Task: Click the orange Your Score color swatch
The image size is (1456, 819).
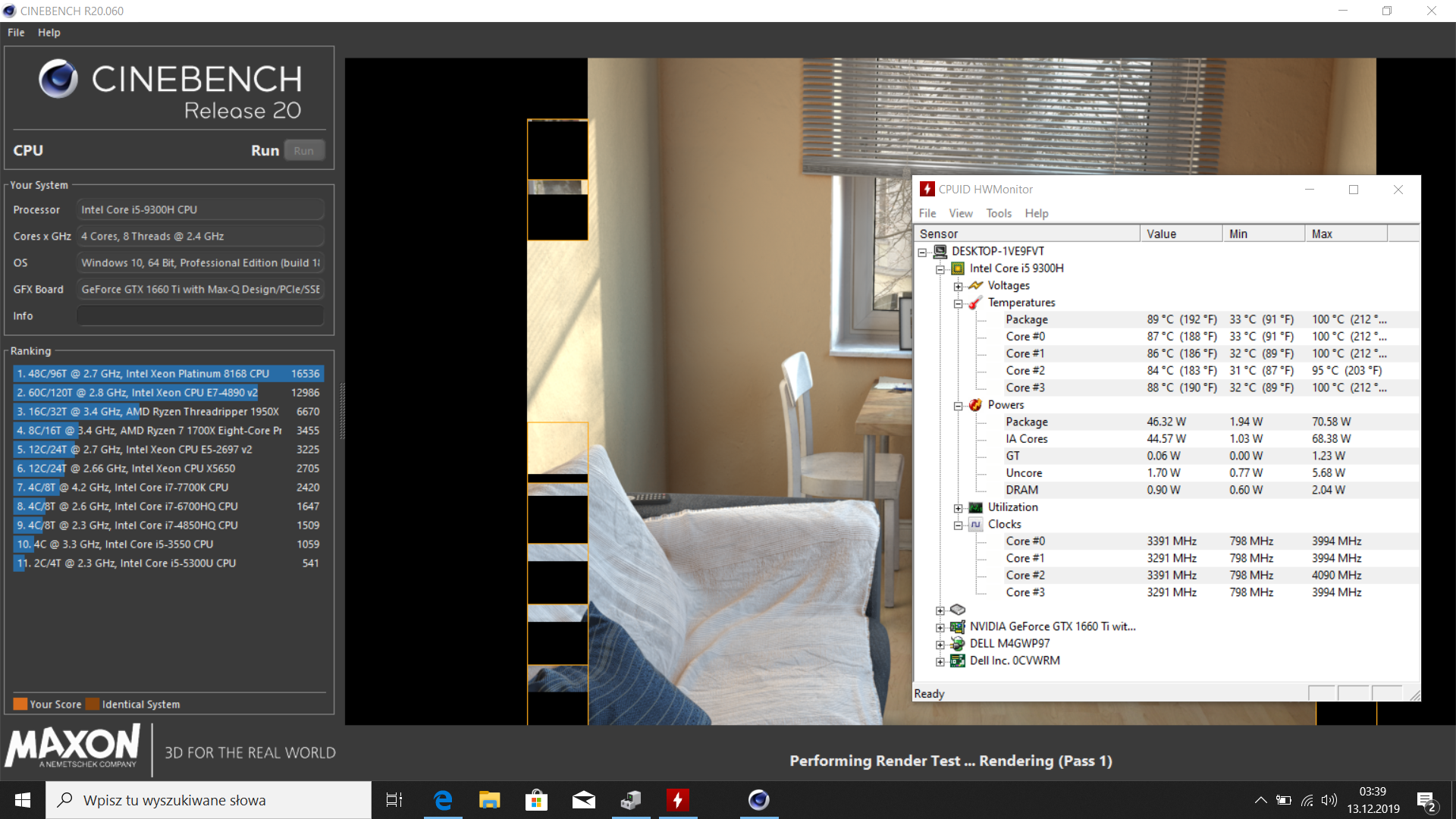Action: (x=20, y=704)
